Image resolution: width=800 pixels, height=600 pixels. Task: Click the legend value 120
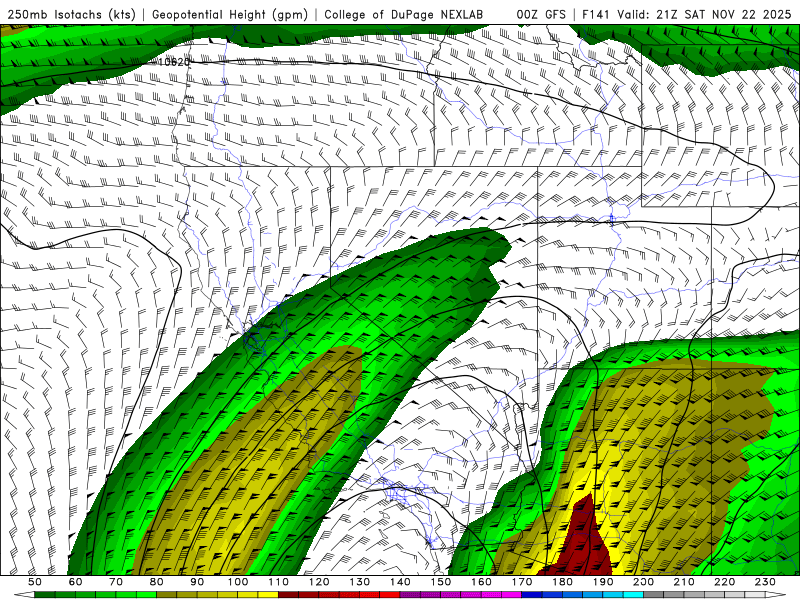click(x=319, y=582)
